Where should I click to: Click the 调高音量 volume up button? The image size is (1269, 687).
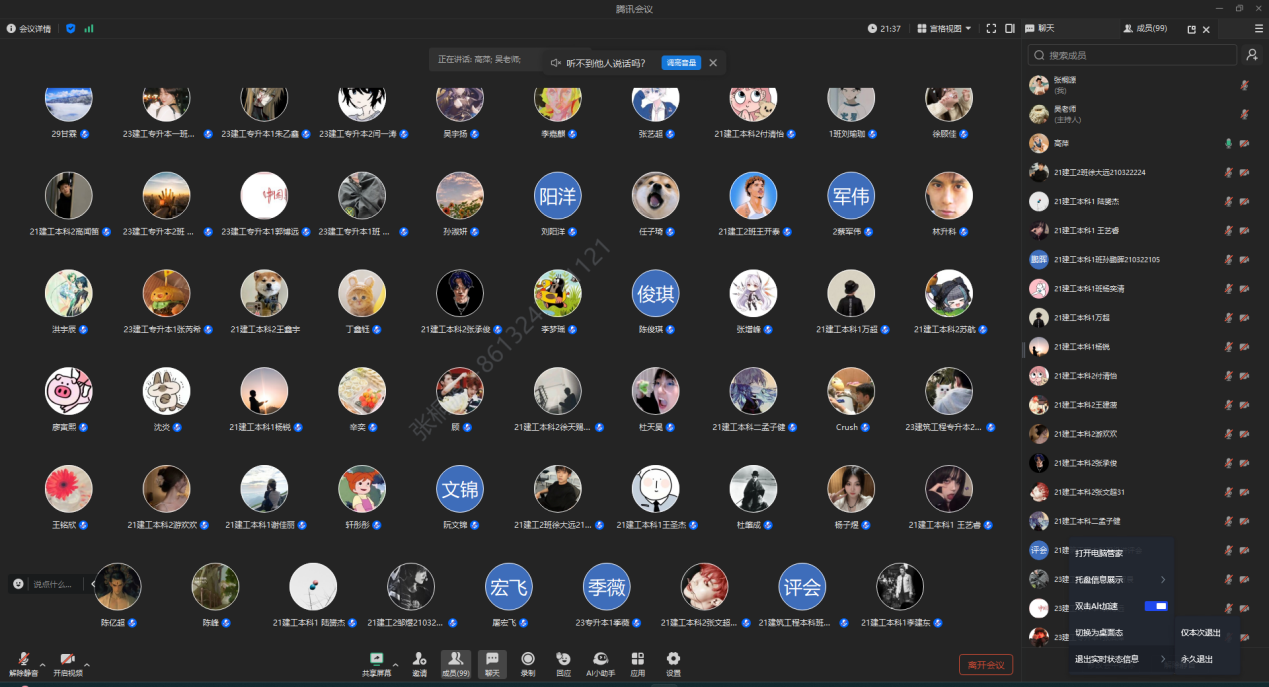tap(681, 63)
